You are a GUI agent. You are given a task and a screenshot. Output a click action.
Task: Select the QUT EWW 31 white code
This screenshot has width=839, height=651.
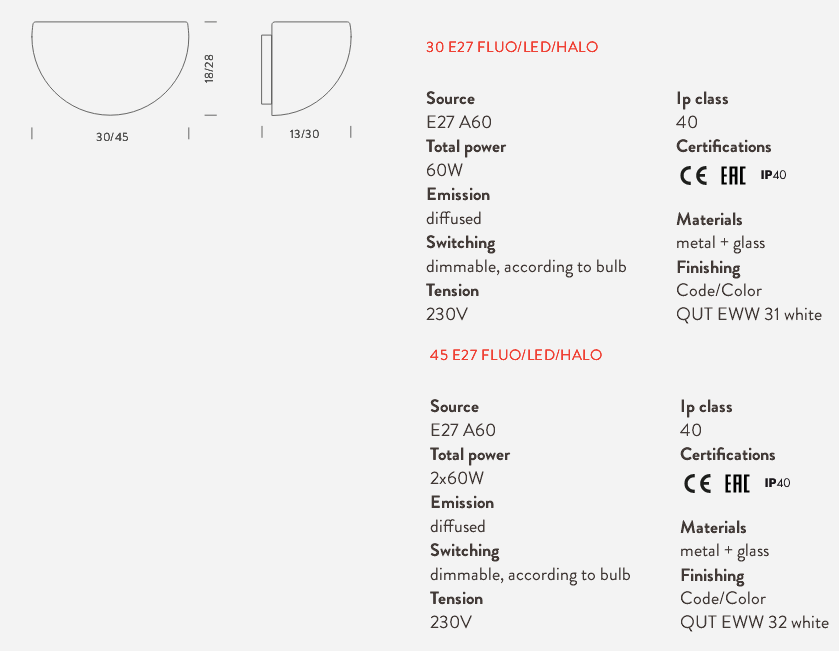point(749,315)
